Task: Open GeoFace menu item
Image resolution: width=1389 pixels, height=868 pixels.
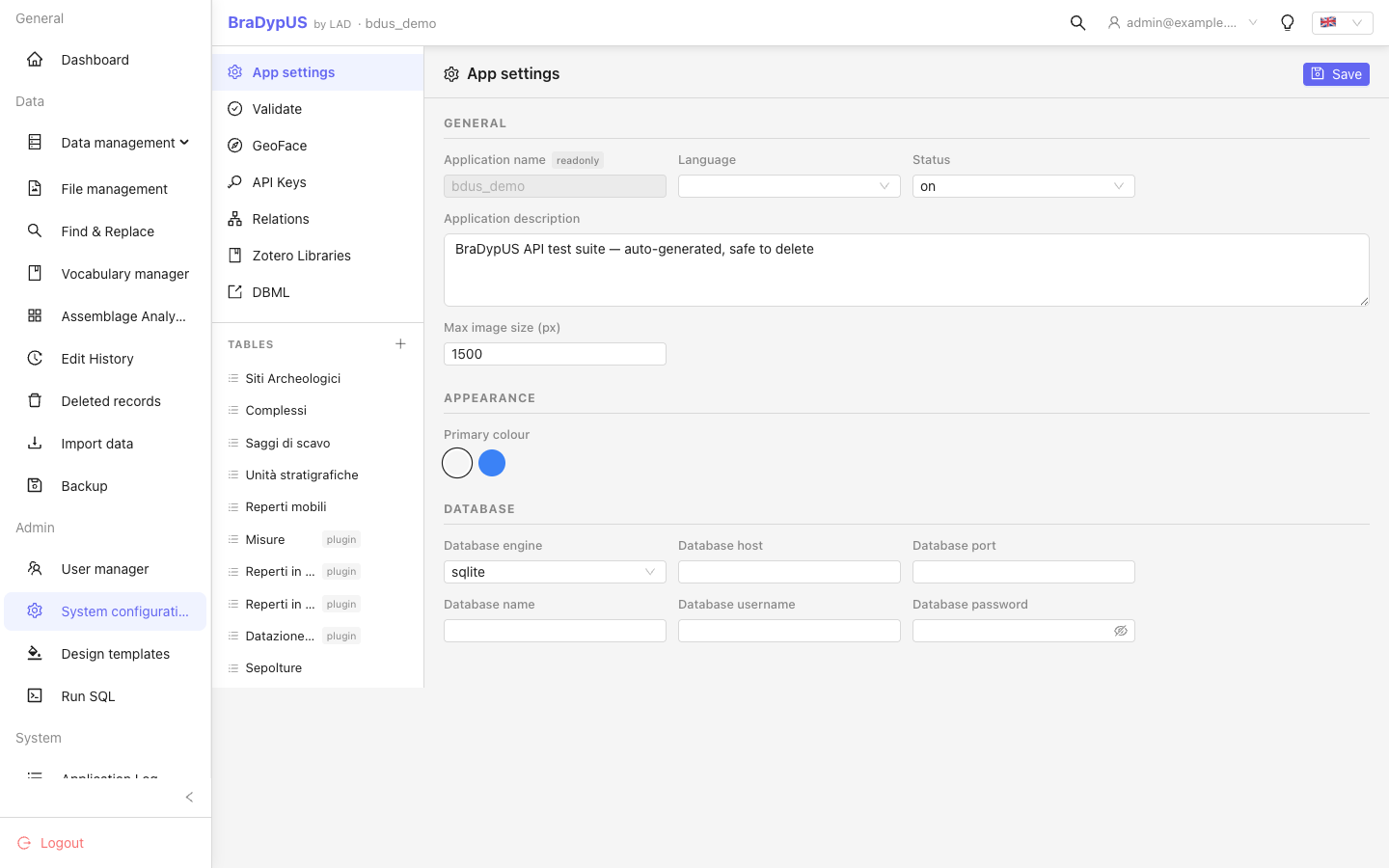Action: click(317, 146)
